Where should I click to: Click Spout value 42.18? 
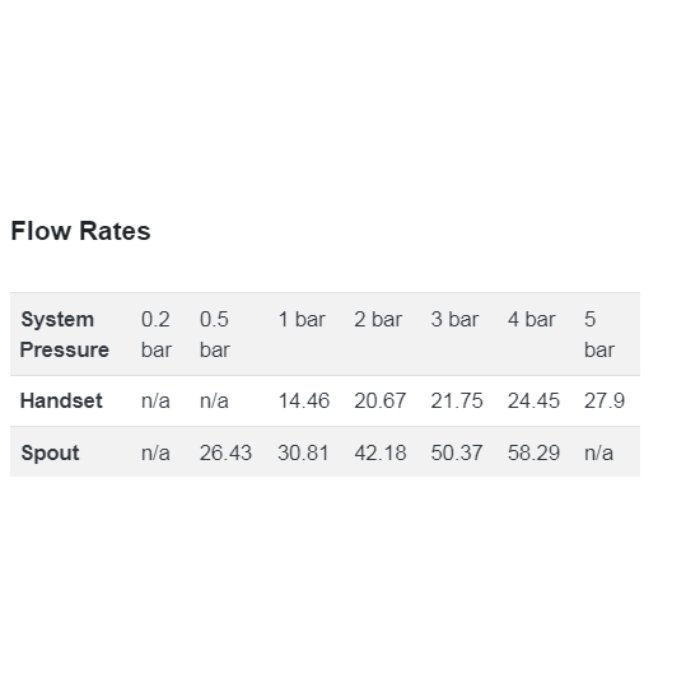(380, 453)
